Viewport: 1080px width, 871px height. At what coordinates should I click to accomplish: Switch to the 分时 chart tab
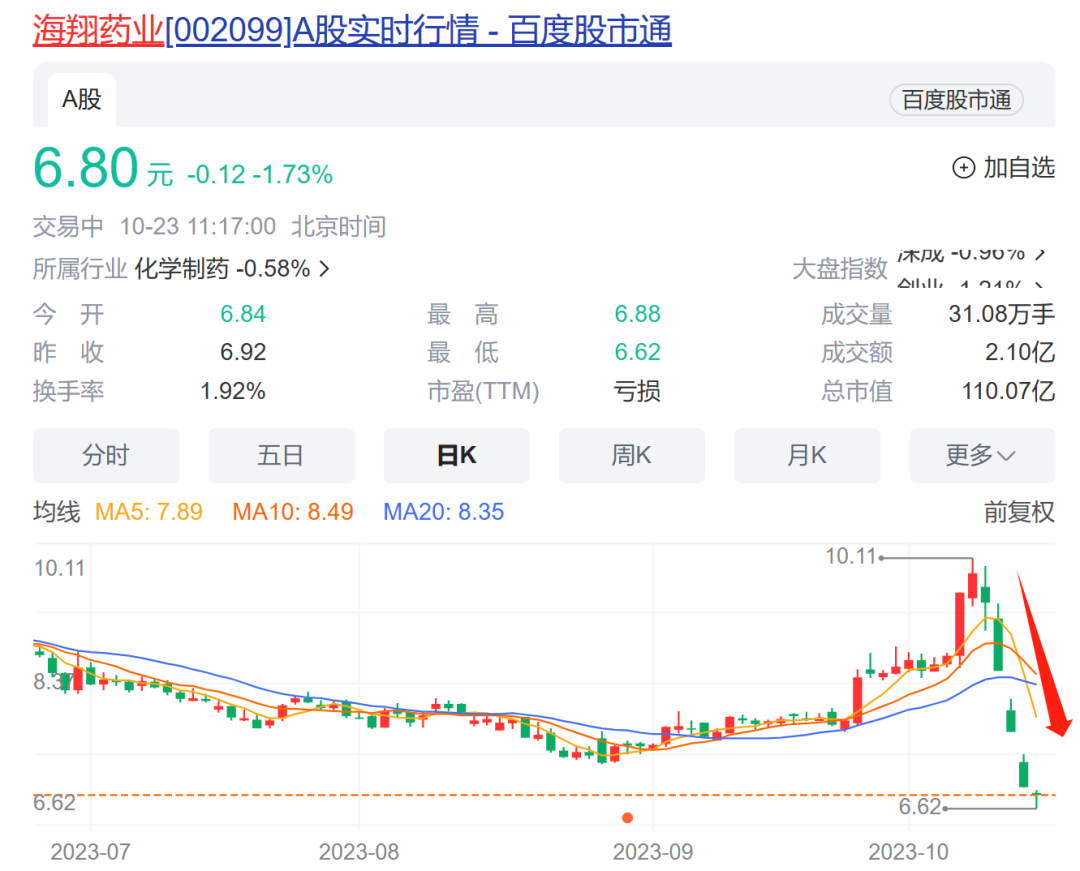(x=106, y=455)
